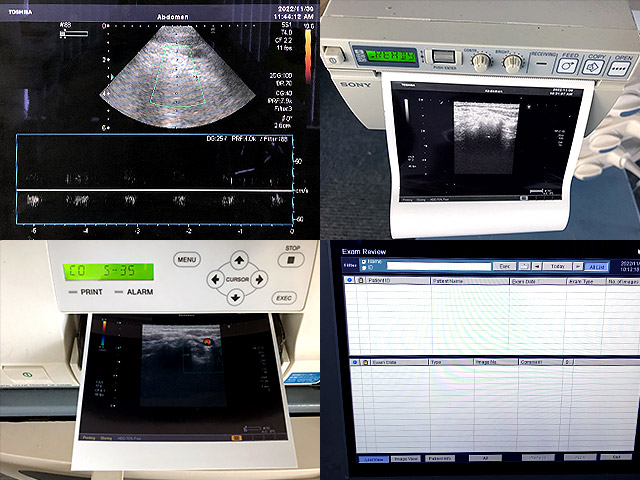
Task: Click cursor right arrow on color printer
Action: (x=259, y=280)
